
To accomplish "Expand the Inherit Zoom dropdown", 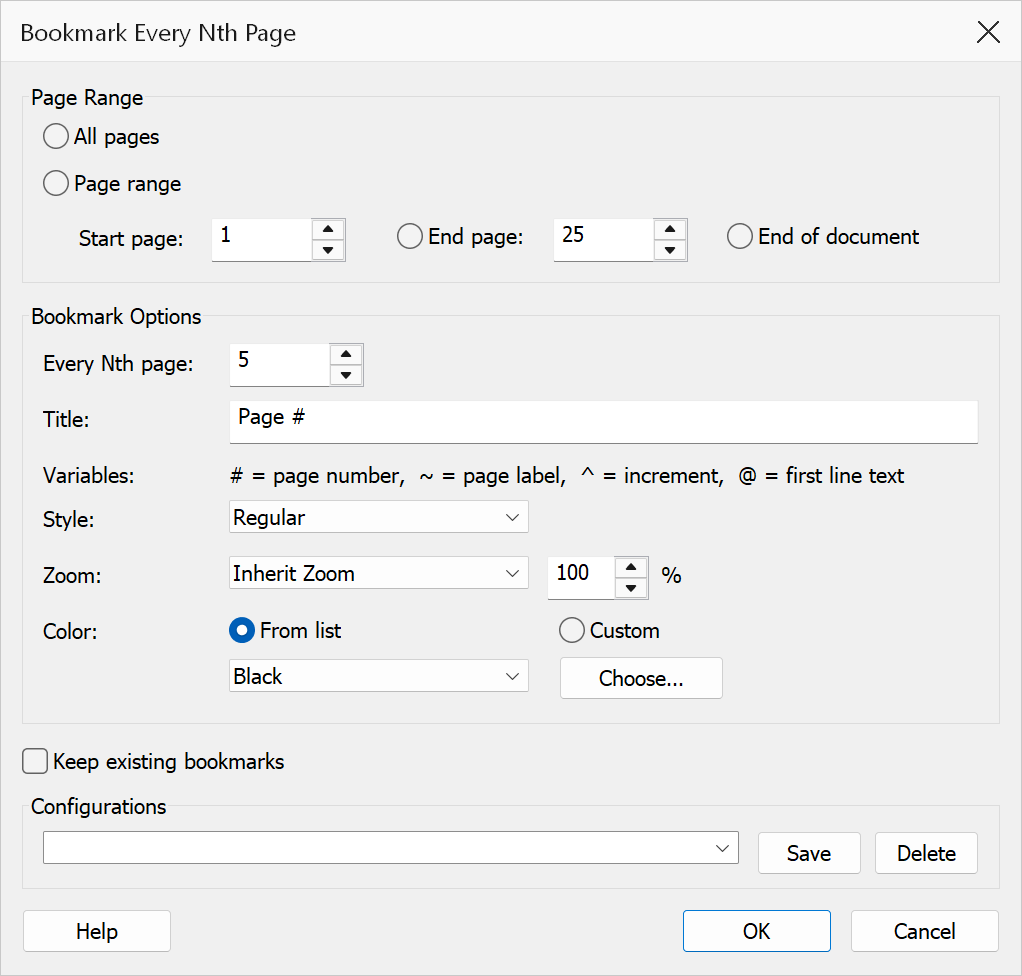I will point(379,573).
